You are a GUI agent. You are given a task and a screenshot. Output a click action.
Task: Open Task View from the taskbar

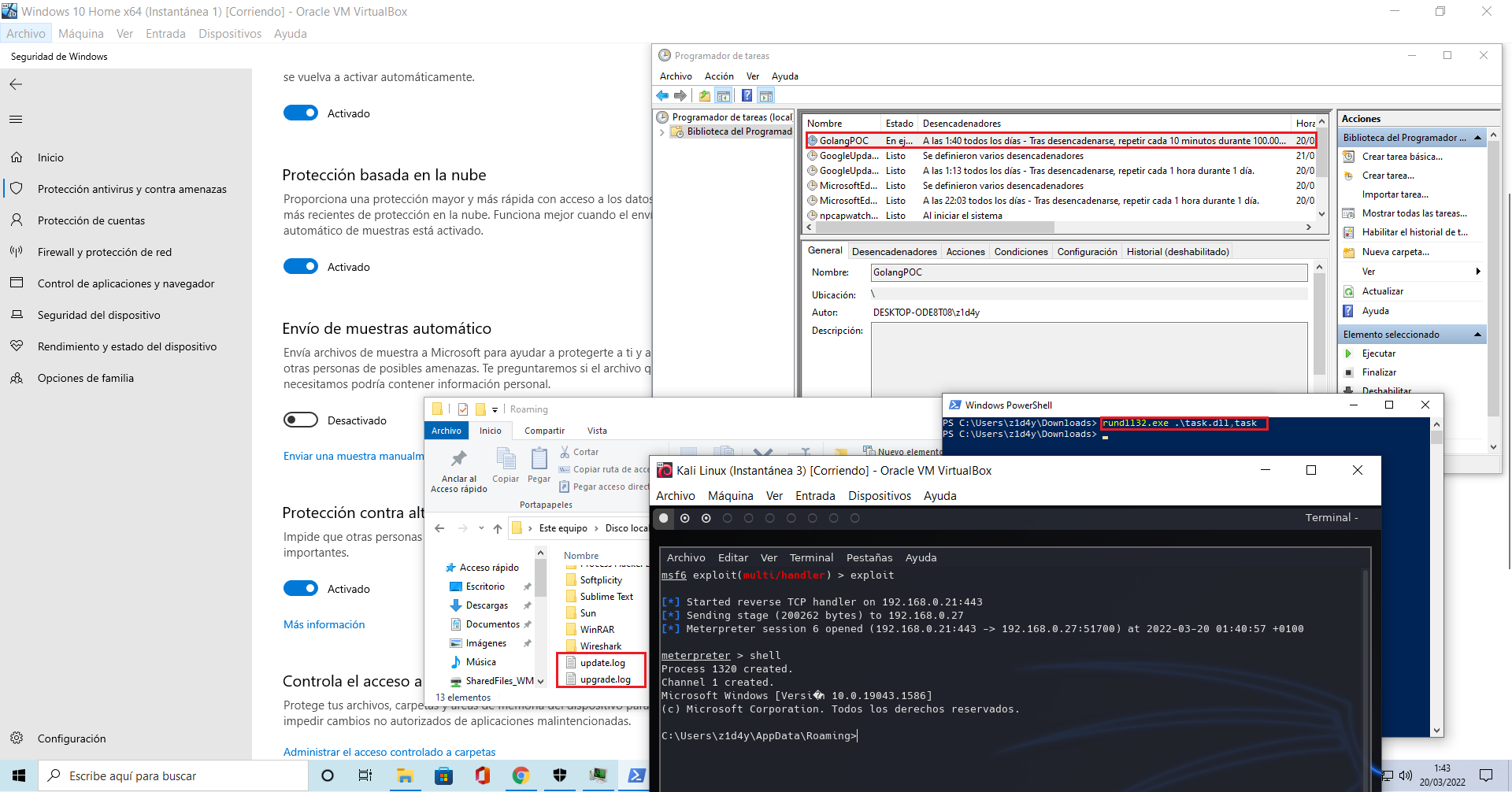pyautogui.click(x=365, y=776)
